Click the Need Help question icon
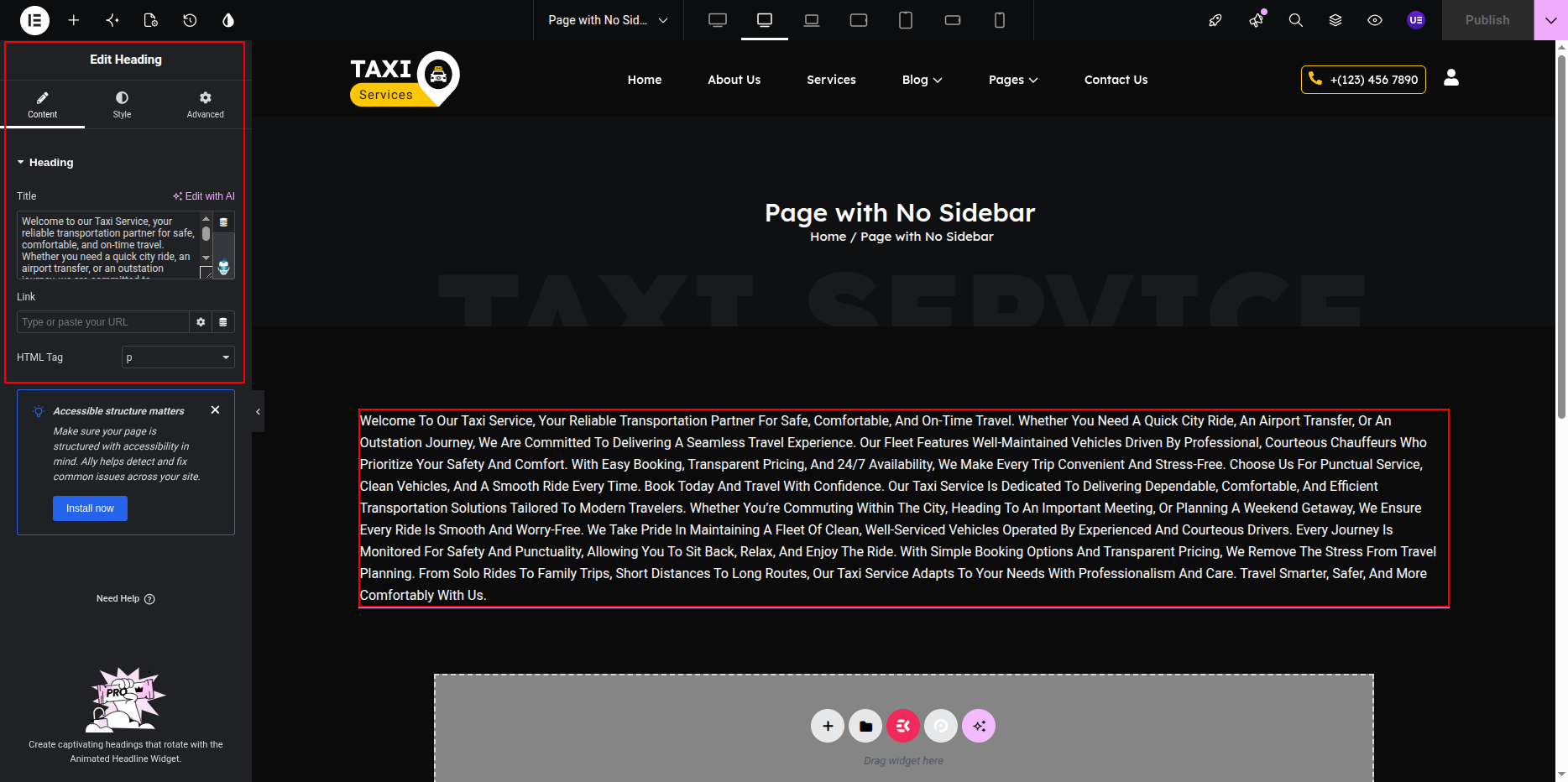This screenshot has height=782, width=1568. pos(149,599)
